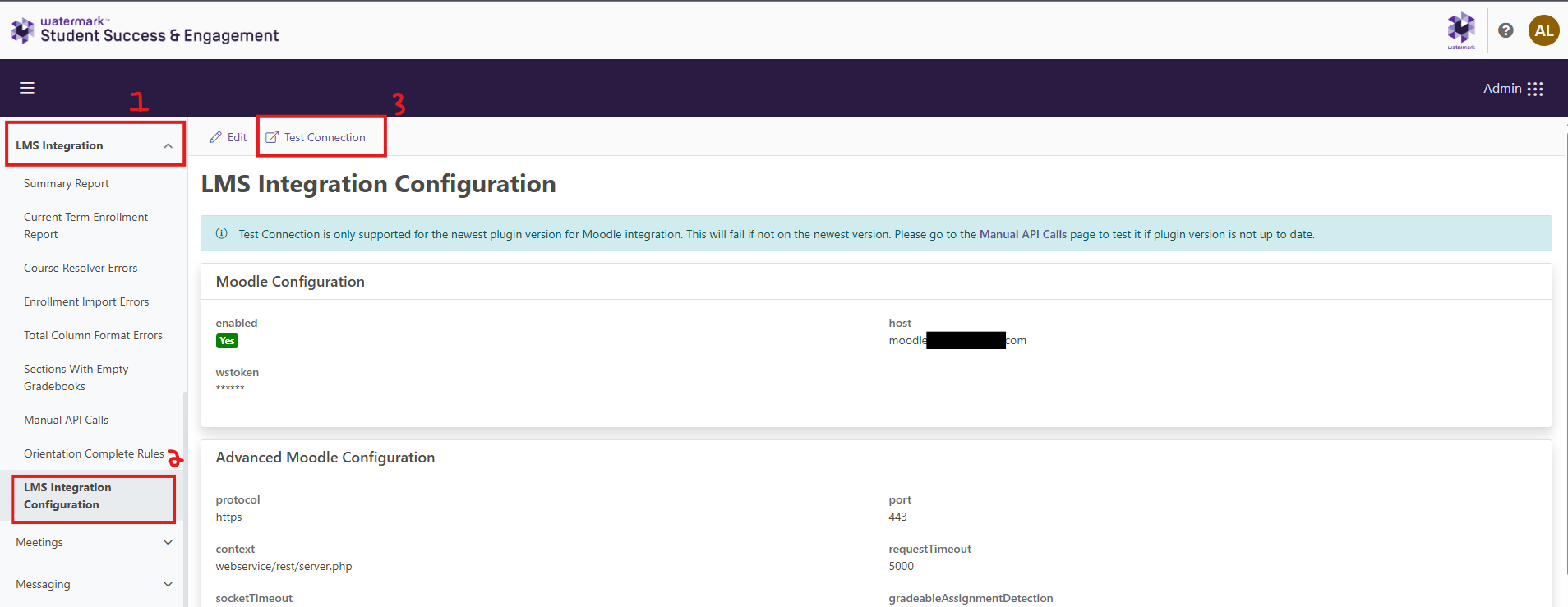Expand the Messaging section chevron
Viewport: 1568px width, 607px height.
[168, 584]
